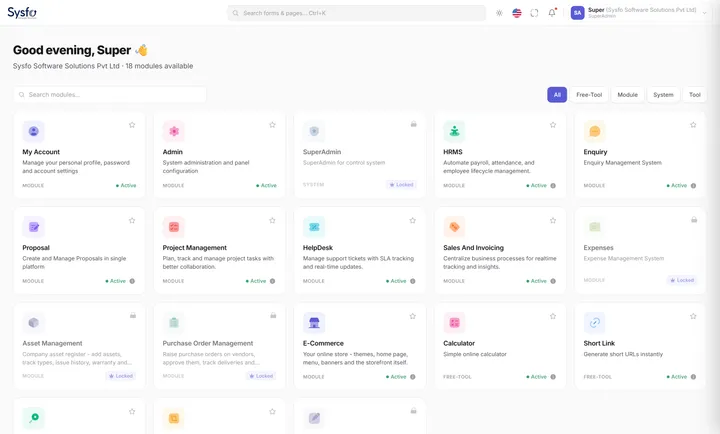Open the HRMS module icon
Image resolution: width=720 pixels, height=434 pixels.
tap(454, 131)
